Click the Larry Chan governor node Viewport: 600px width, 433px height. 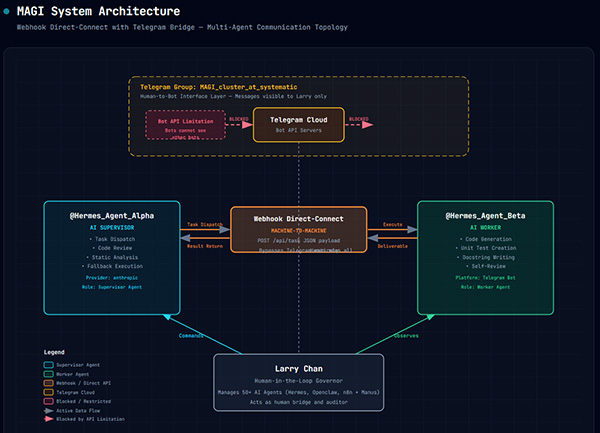(299, 382)
